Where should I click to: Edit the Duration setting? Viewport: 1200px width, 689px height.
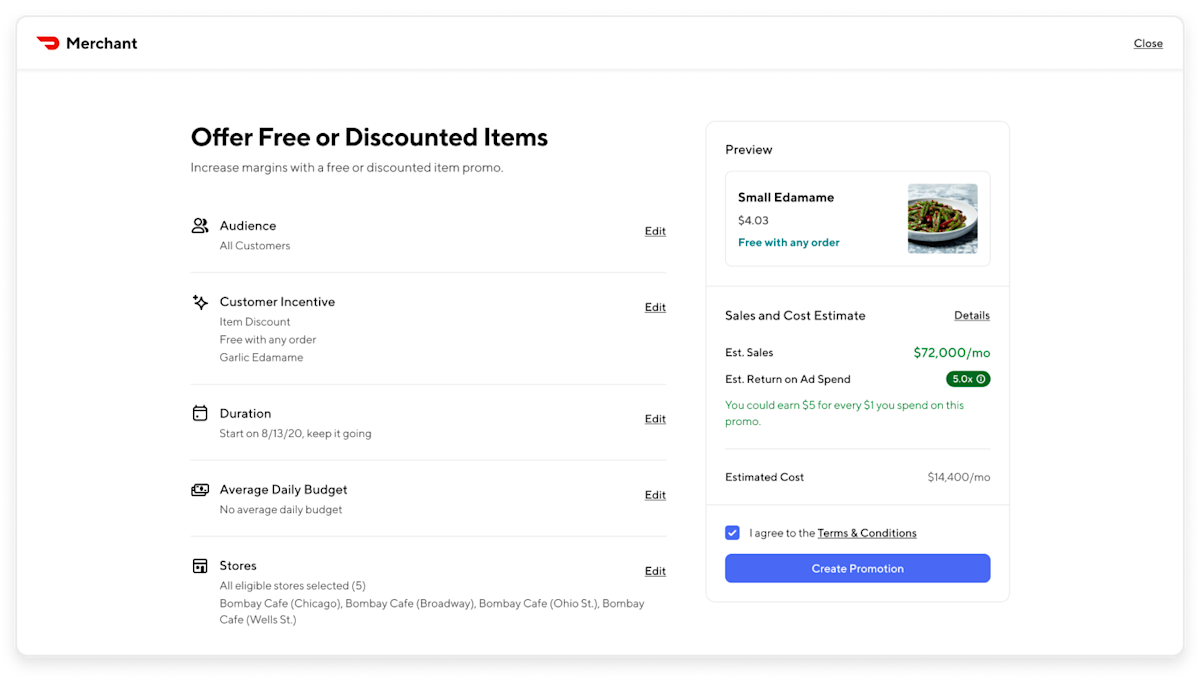coord(655,419)
